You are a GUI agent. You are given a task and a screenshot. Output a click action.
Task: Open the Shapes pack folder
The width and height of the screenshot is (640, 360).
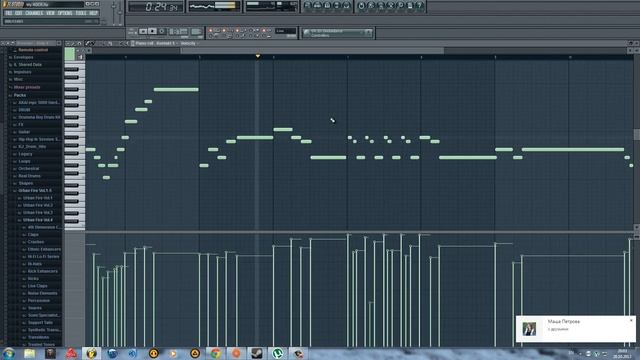[x=26, y=183]
